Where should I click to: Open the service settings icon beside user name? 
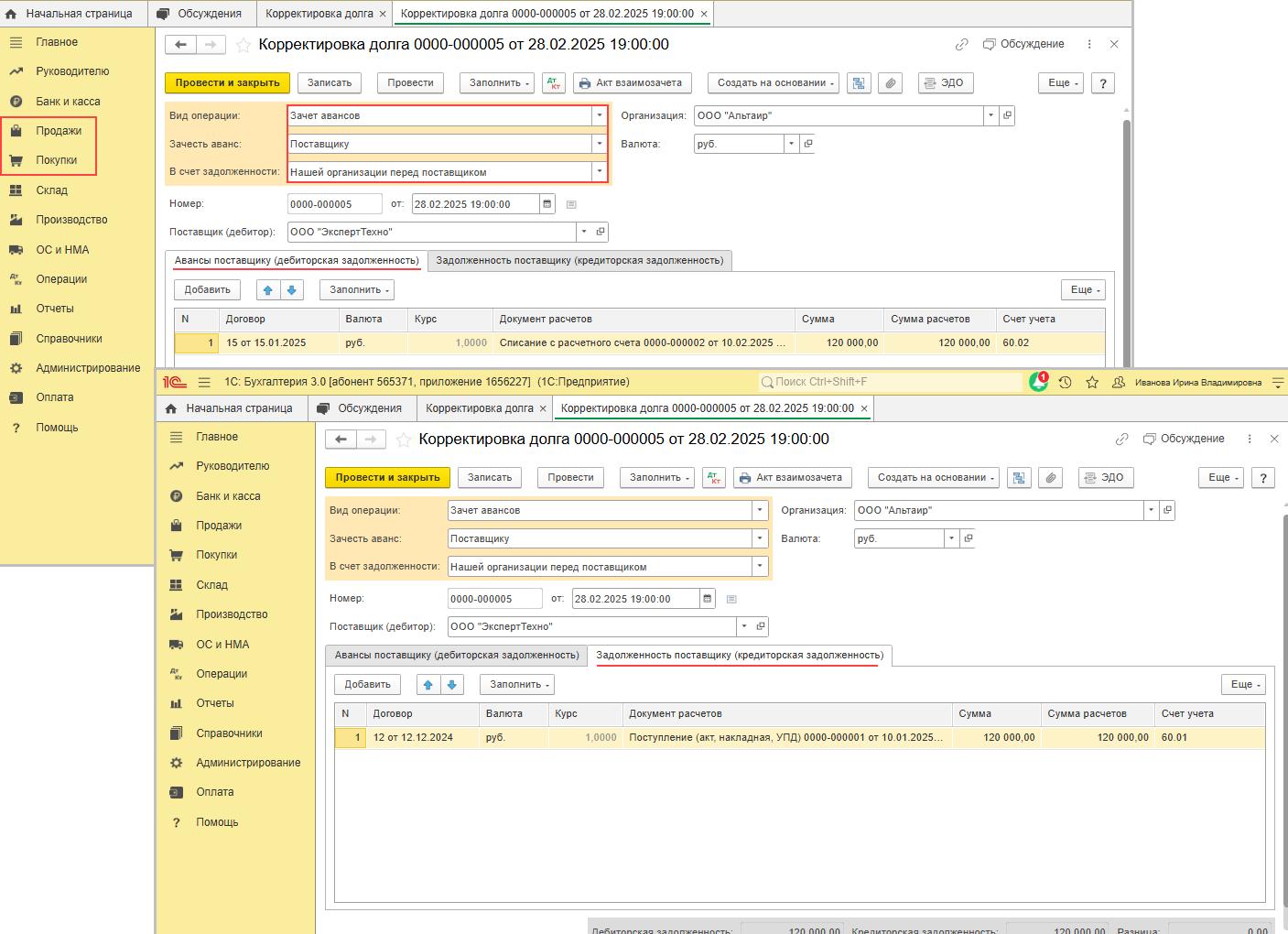(1278, 383)
